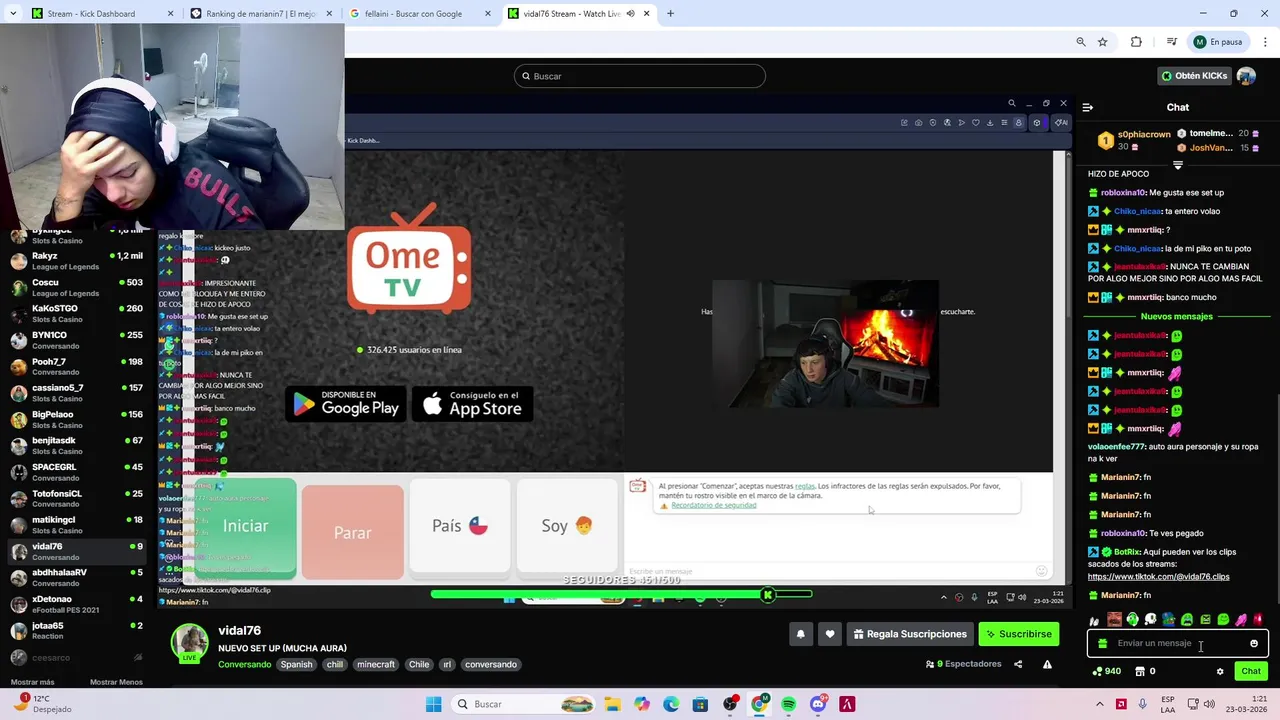Toggle the notification bell for vidal76
The width and height of the screenshot is (1280, 720).
click(800, 633)
